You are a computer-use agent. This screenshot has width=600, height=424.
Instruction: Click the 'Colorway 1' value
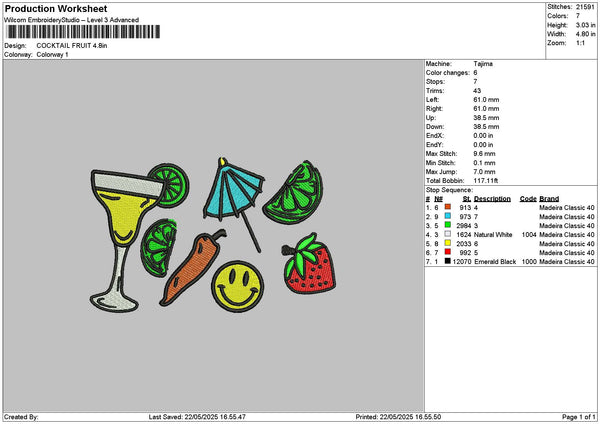coord(52,55)
